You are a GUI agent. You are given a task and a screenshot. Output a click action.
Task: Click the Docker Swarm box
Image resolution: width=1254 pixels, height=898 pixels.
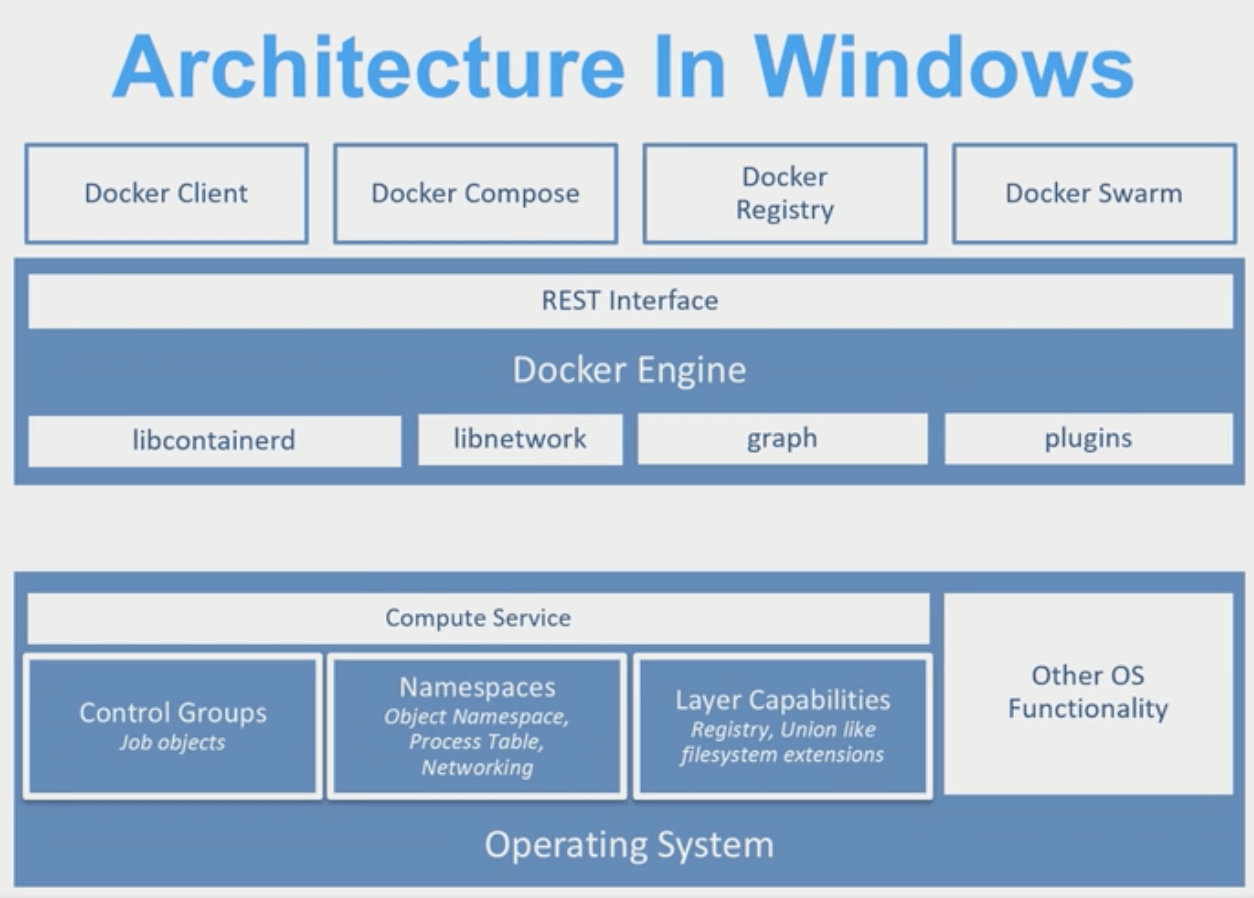pos(1093,194)
